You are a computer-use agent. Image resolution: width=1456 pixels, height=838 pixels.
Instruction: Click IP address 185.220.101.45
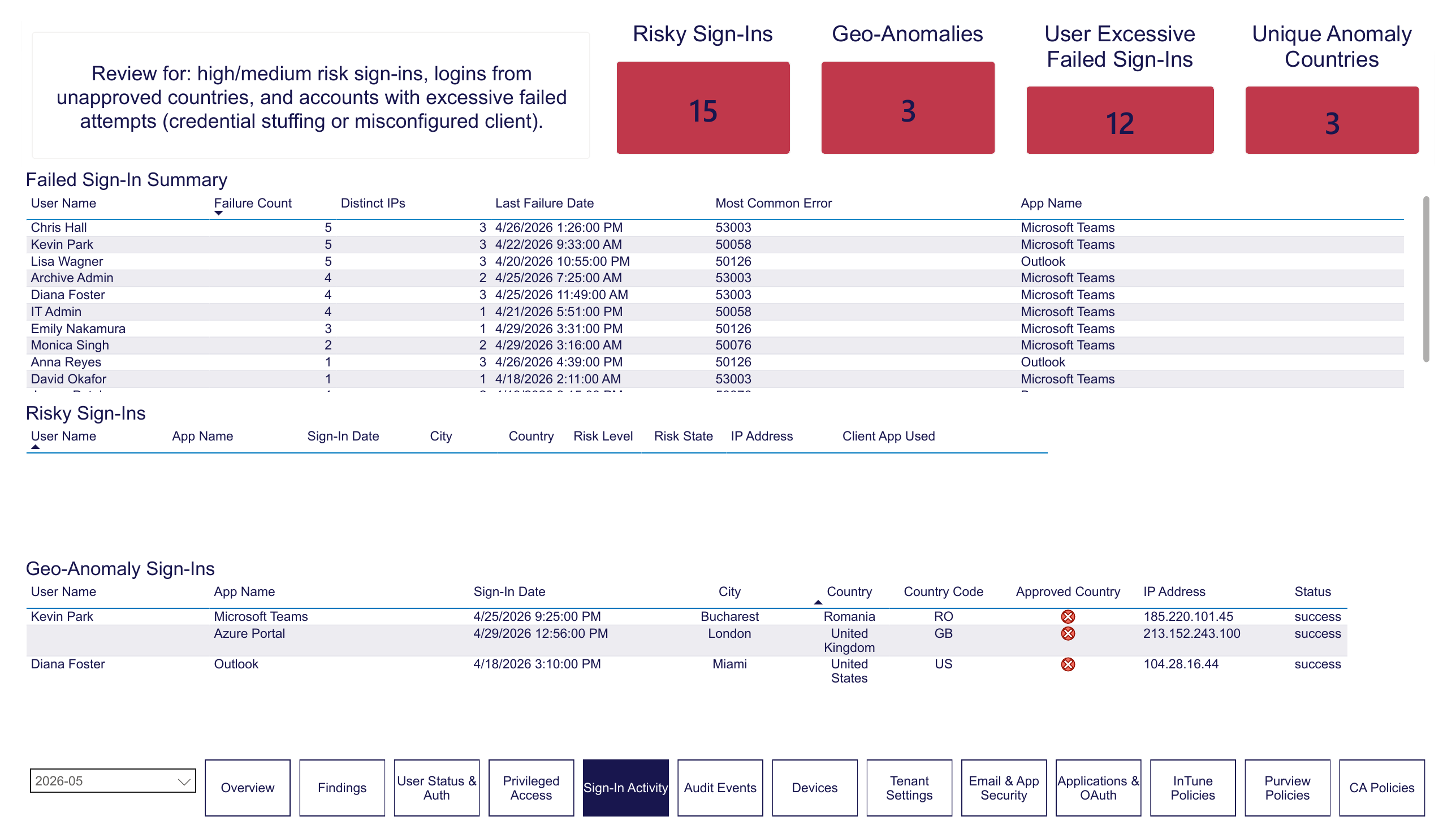coord(1188,616)
